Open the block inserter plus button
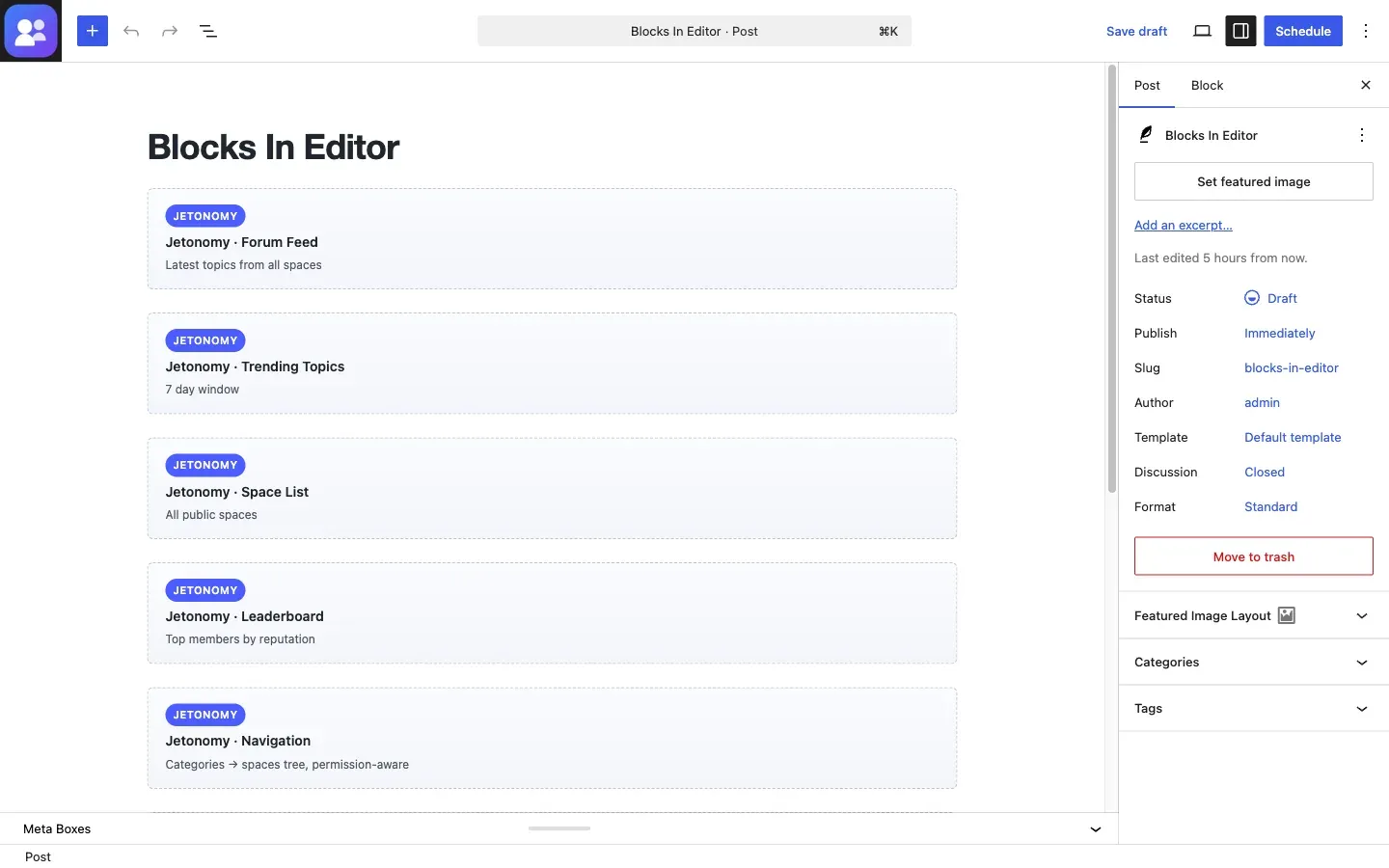The width and height of the screenshot is (1389, 868). (x=93, y=31)
